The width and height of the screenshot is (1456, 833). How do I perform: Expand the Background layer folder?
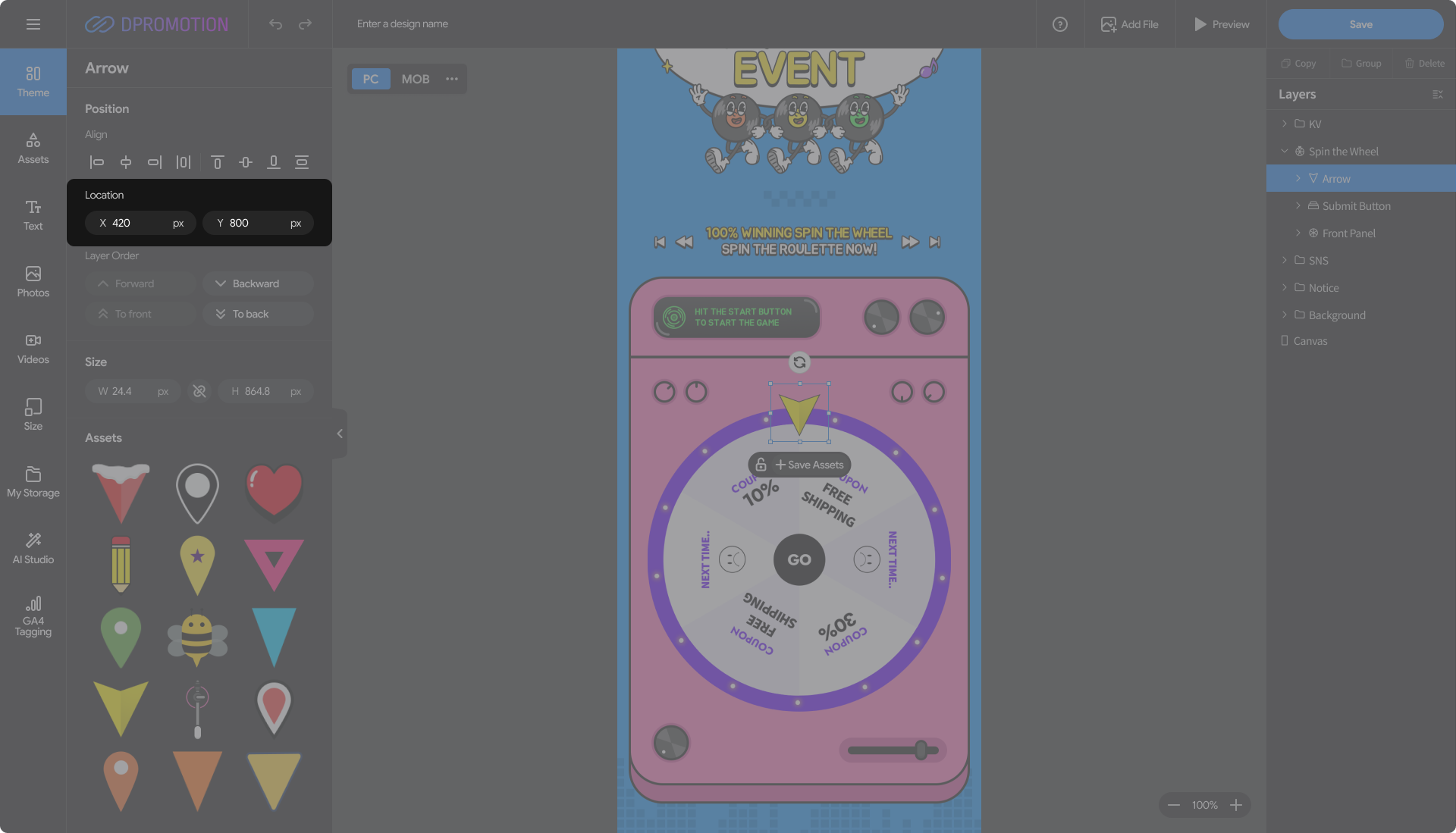(1284, 315)
